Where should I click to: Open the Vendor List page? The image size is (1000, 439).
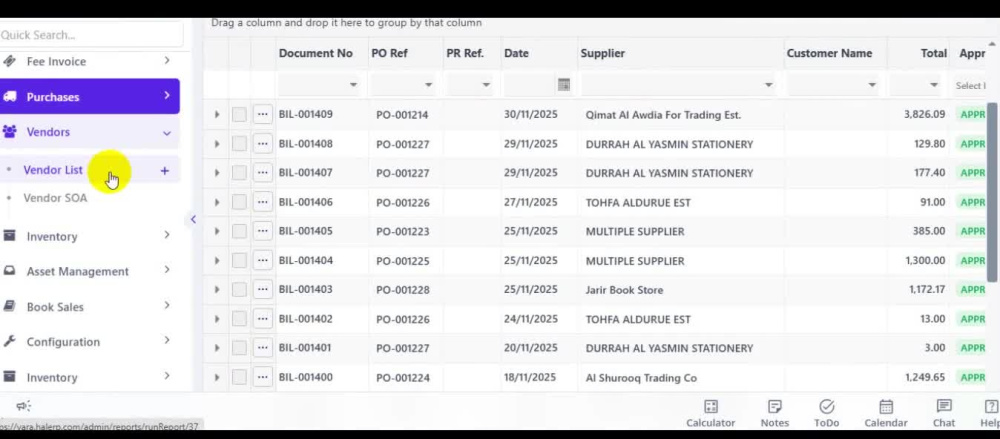tap(53, 170)
